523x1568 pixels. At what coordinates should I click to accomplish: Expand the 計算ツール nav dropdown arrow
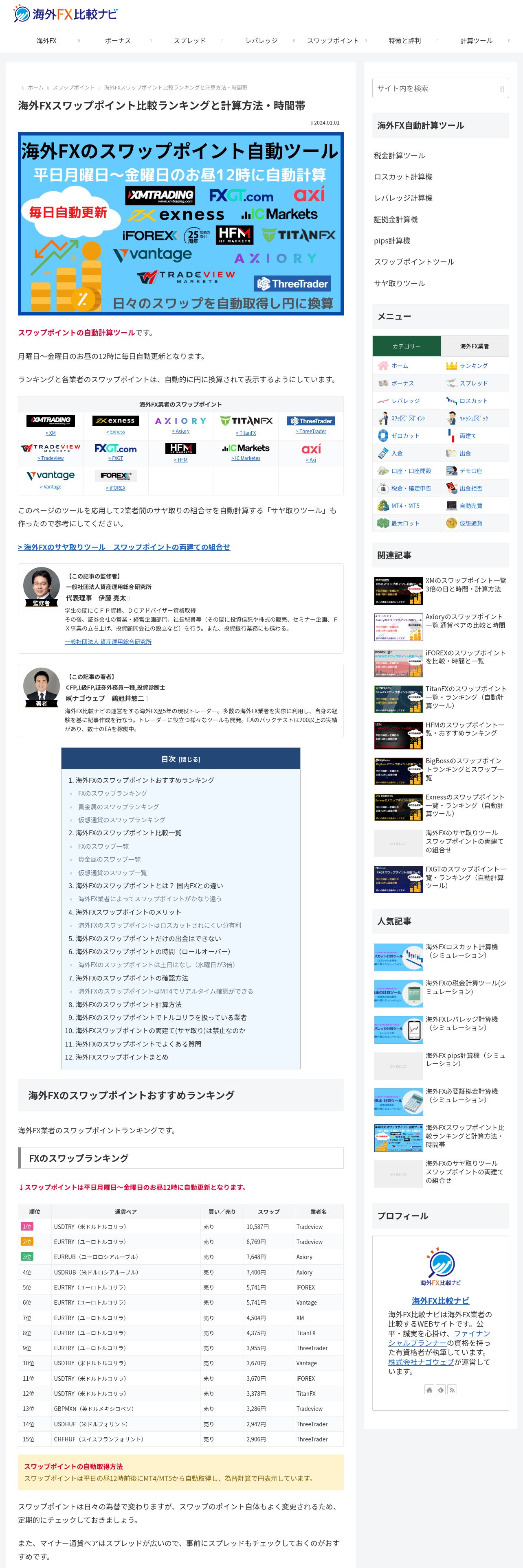(x=509, y=41)
